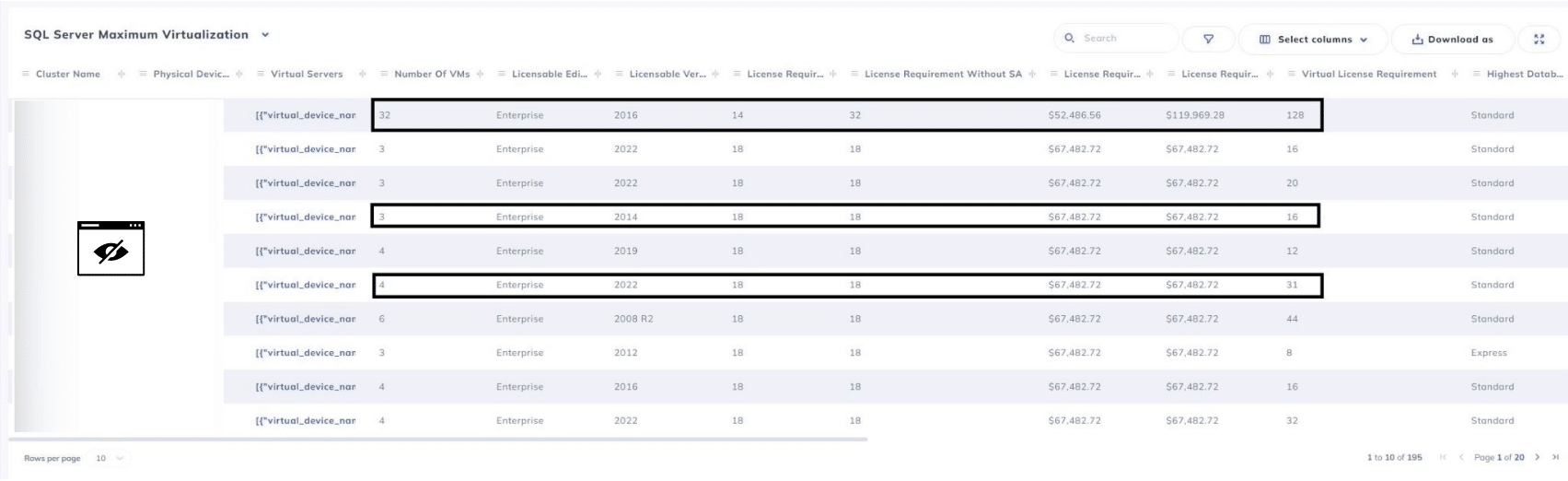Click move icon after Virtual License Requirement

[1453, 74]
